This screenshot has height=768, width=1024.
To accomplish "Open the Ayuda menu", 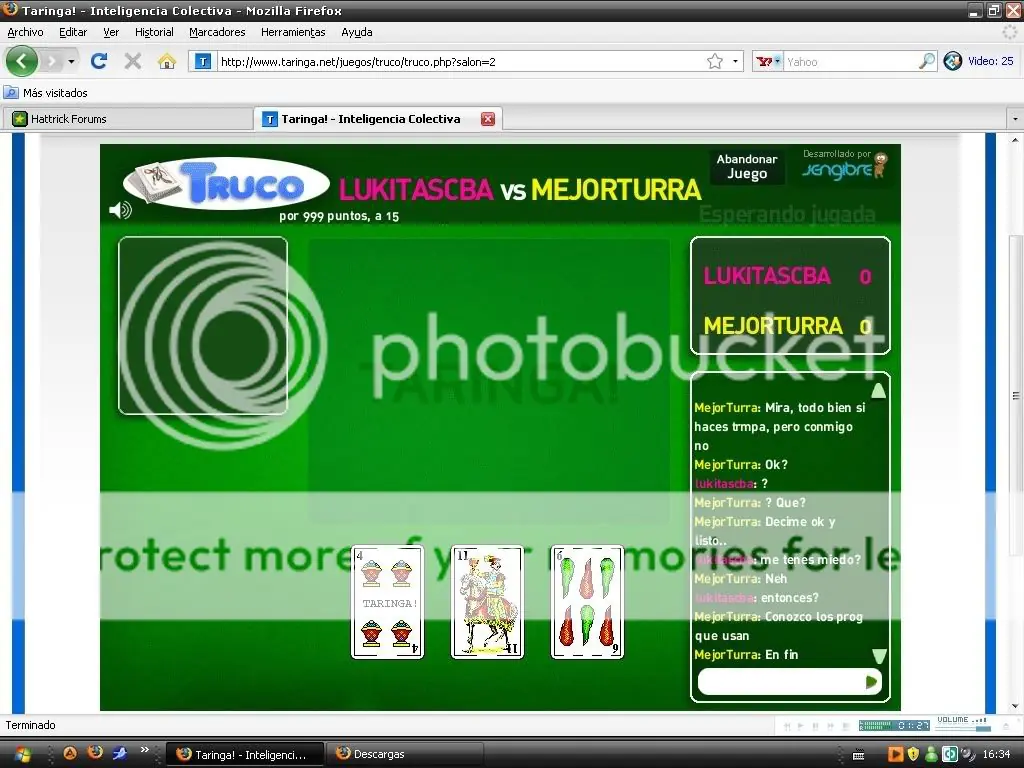I will pos(357,32).
